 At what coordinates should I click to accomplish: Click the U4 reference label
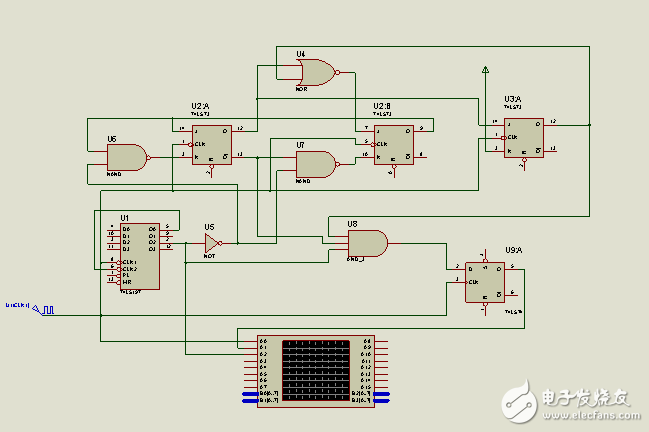tap(301, 53)
